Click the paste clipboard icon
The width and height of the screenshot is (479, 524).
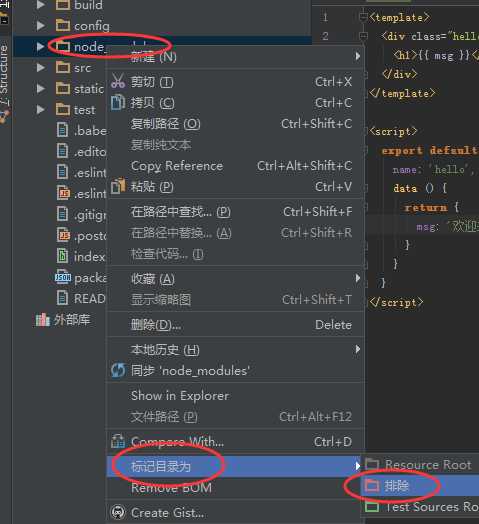pyautogui.click(x=118, y=186)
